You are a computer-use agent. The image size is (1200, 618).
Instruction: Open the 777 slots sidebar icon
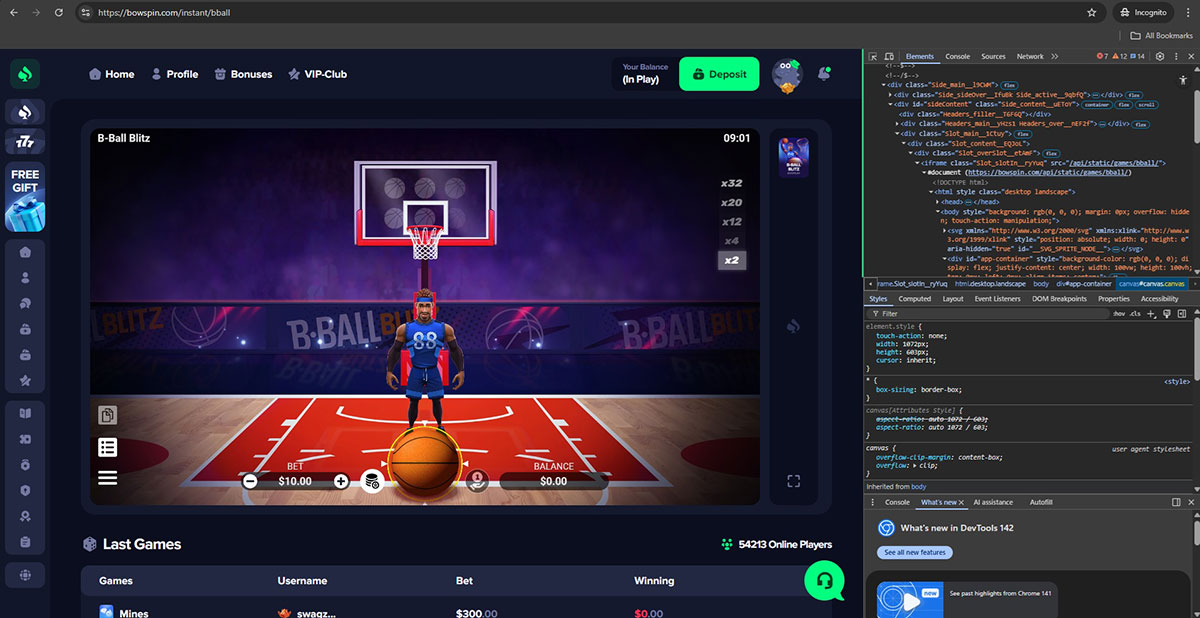[x=25, y=143]
